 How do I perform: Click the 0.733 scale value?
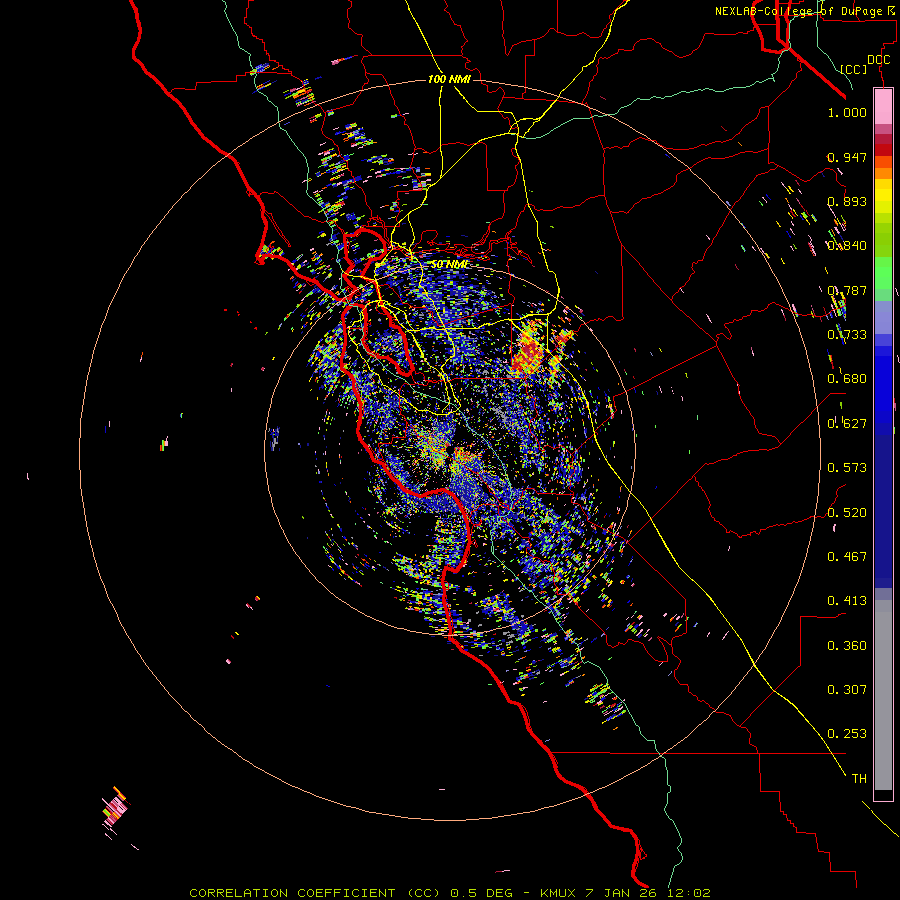pyautogui.click(x=847, y=335)
